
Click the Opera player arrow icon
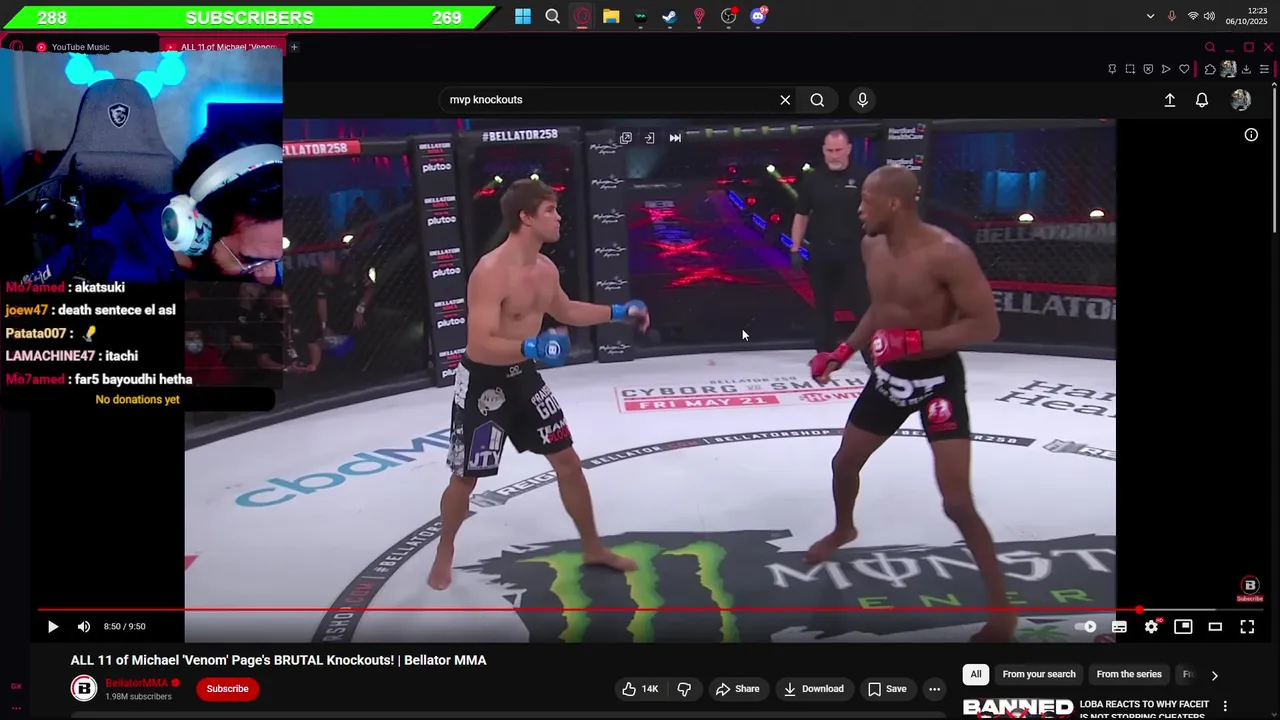coord(1166,69)
